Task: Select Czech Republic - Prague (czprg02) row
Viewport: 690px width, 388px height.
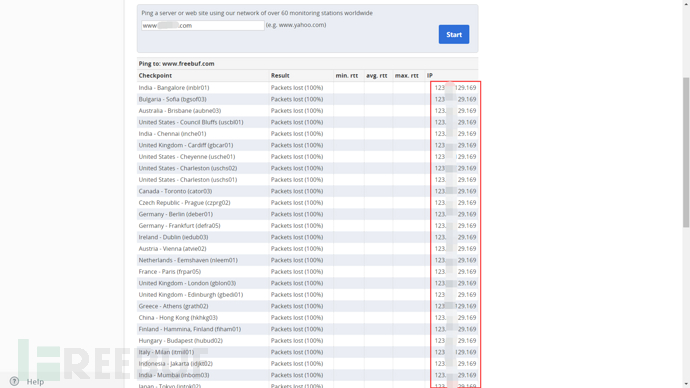Action: tap(307, 203)
